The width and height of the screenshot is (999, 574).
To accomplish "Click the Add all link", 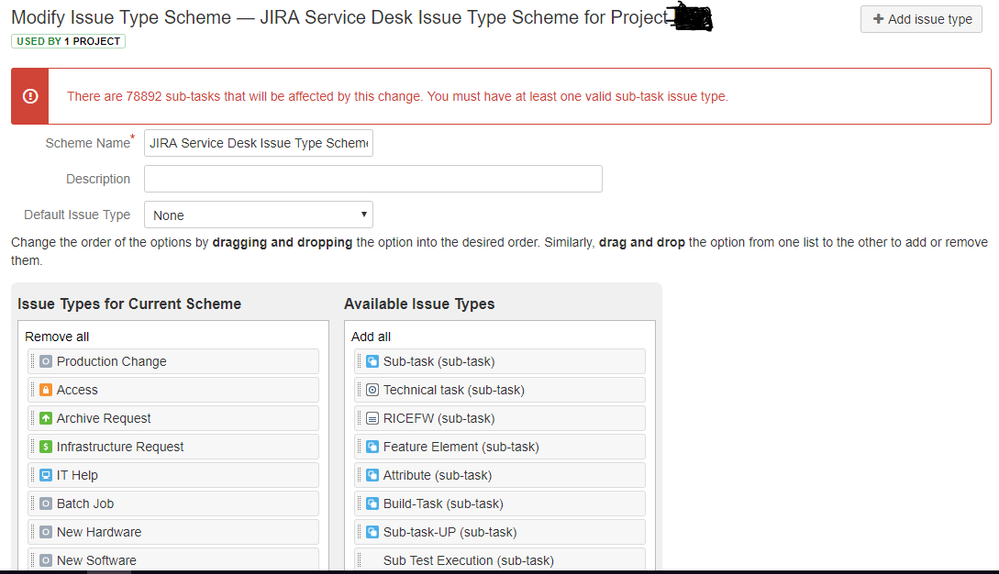I will pyautogui.click(x=371, y=336).
